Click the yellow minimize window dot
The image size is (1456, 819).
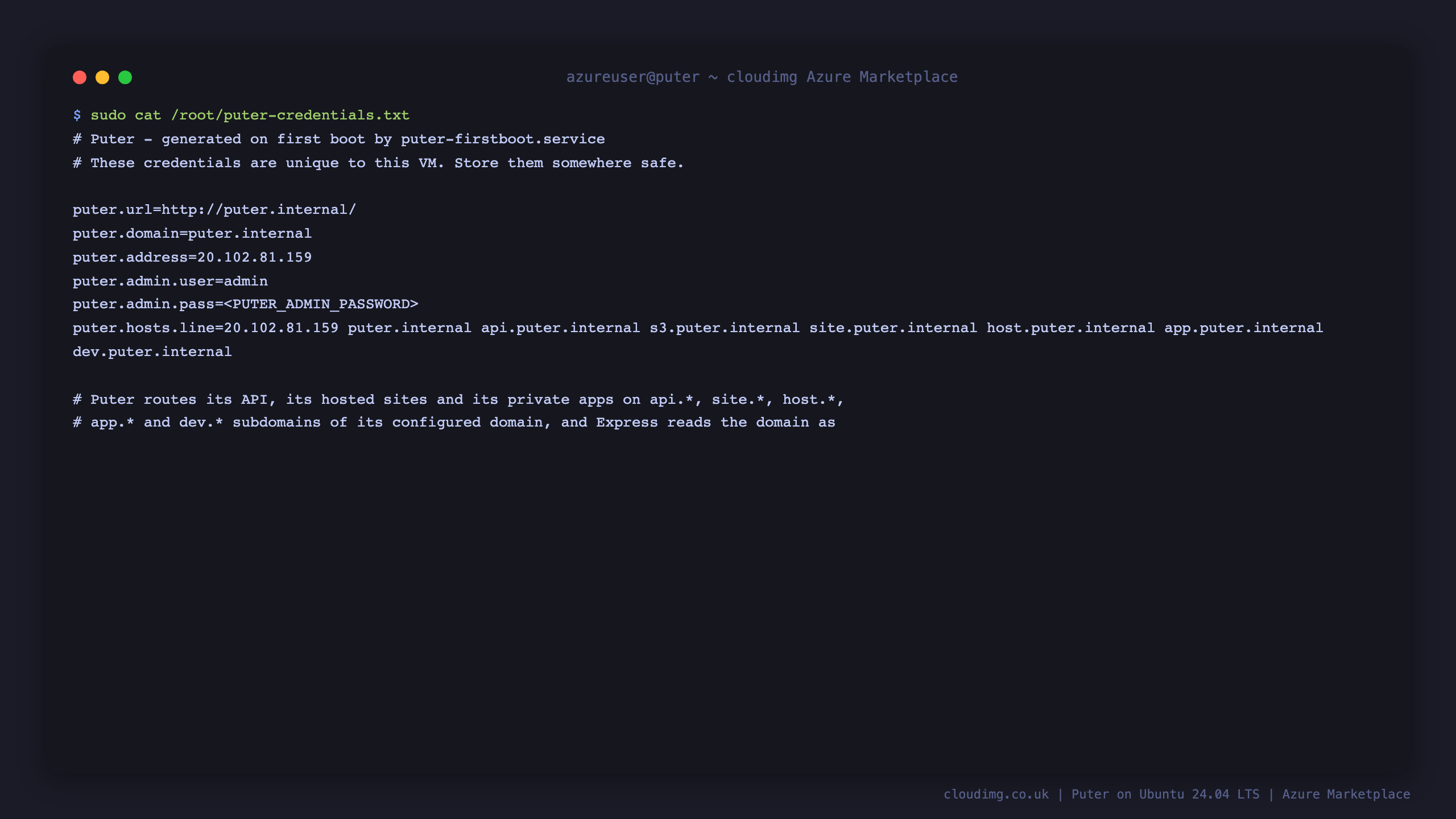tap(102, 77)
